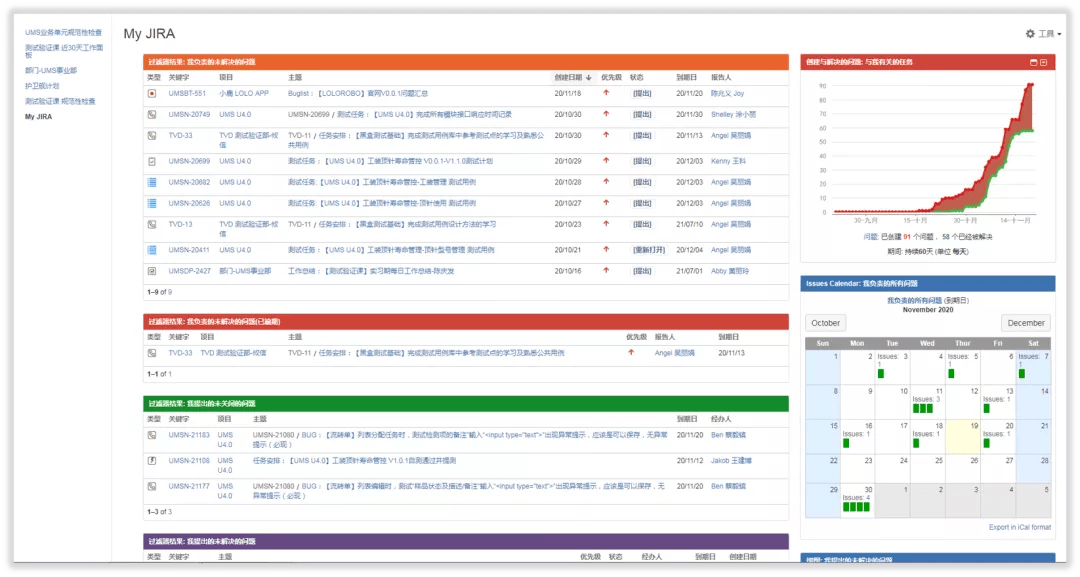Click the green issue bar on November 16

click(847, 443)
